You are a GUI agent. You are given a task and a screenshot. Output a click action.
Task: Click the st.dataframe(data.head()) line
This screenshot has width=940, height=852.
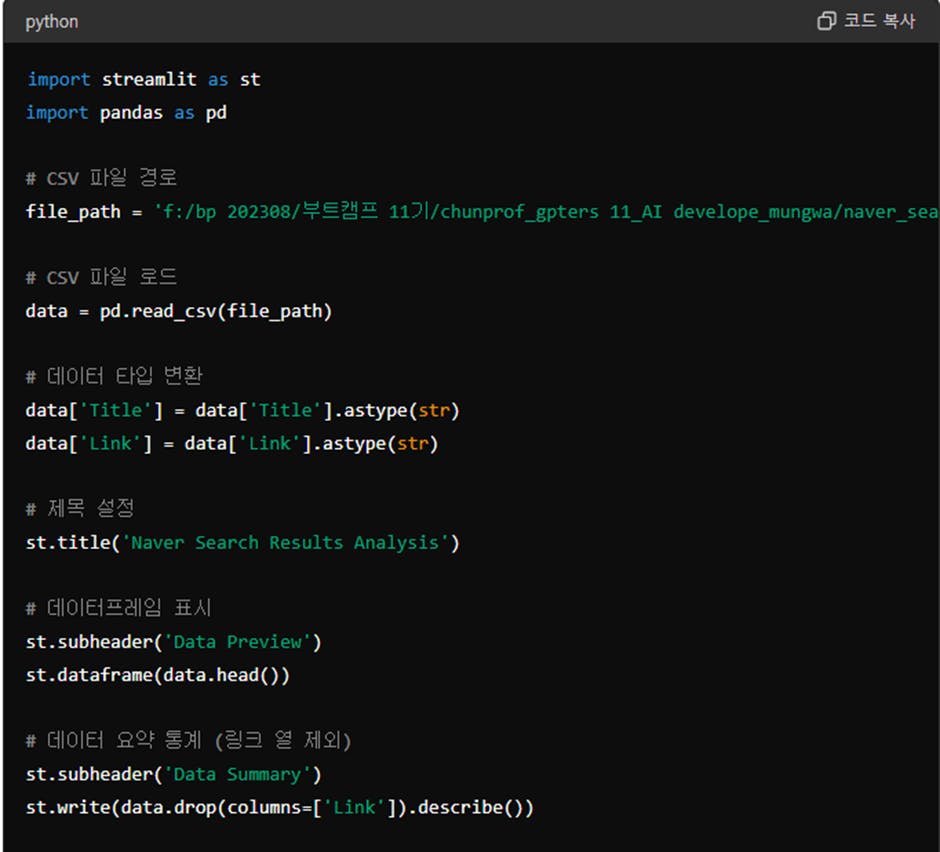click(158, 675)
